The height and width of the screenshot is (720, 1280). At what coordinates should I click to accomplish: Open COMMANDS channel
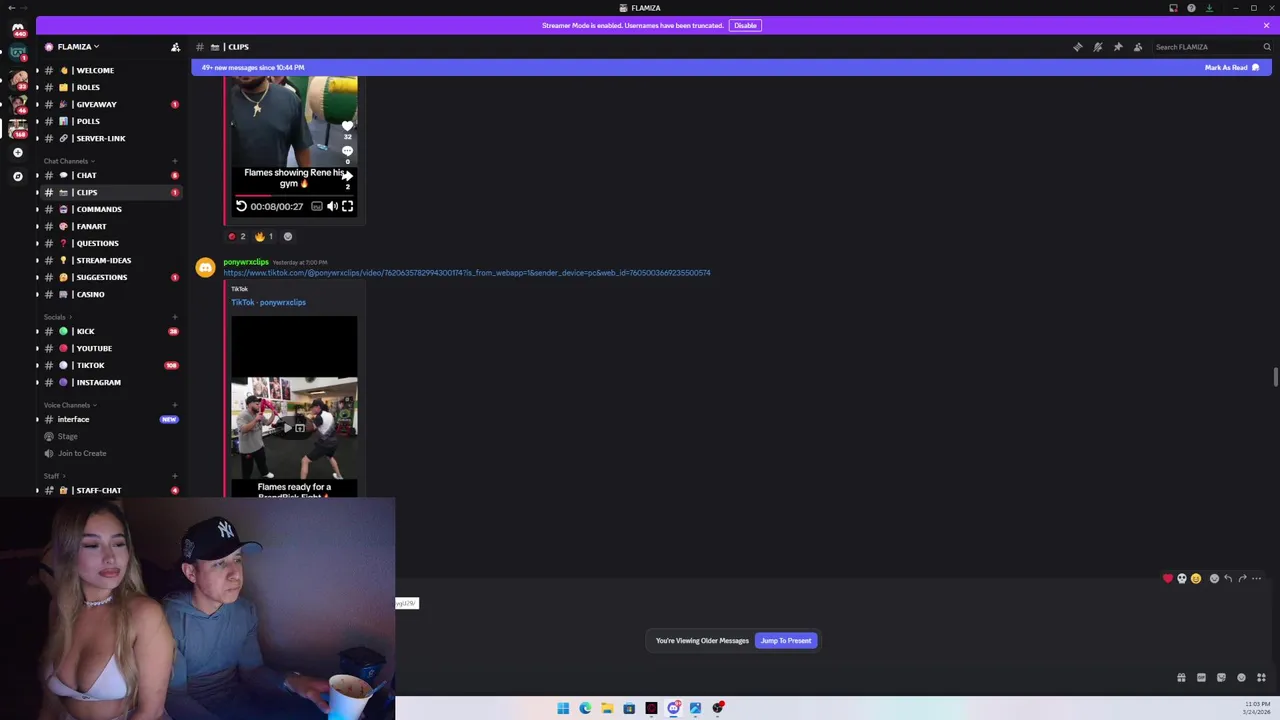pos(110,209)
